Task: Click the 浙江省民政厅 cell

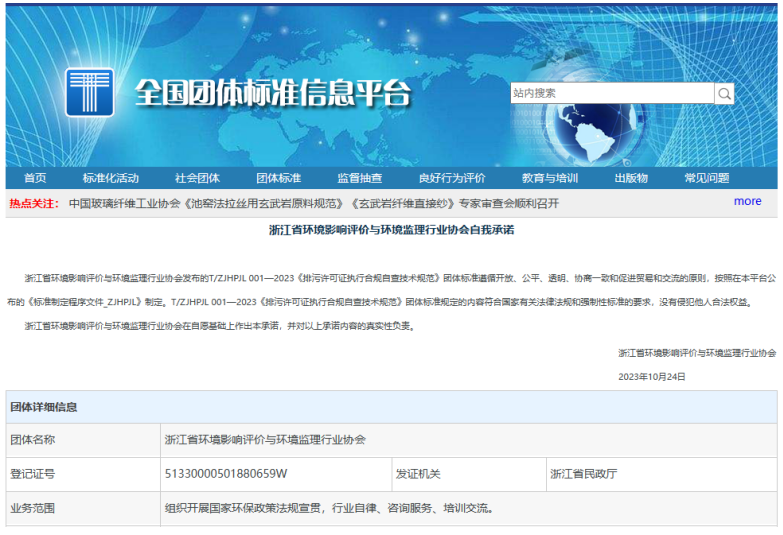Action: click(662, 474)
